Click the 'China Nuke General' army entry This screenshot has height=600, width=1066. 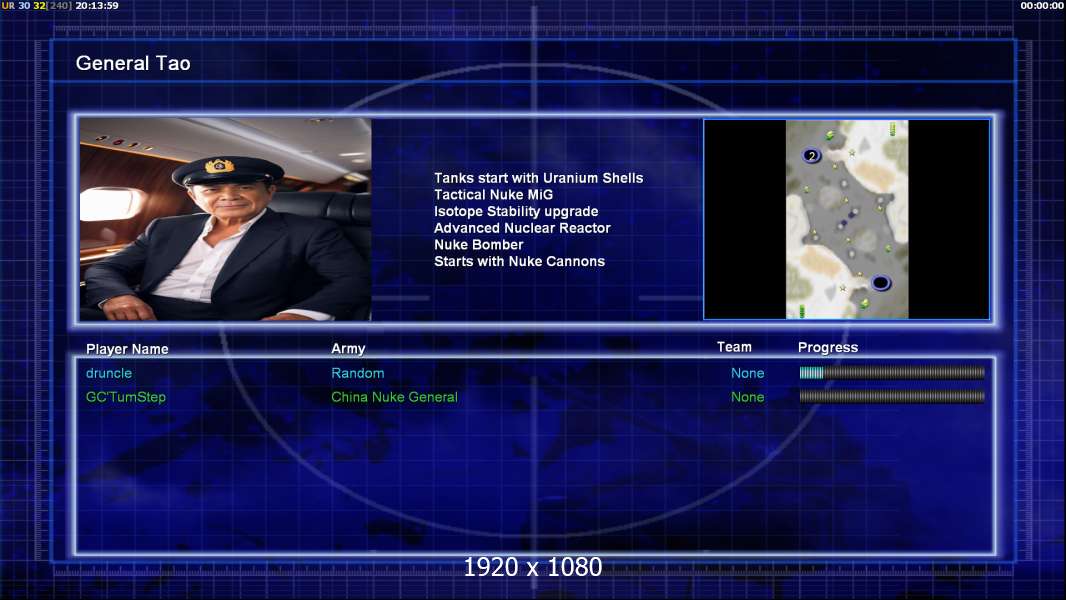coord(394,397)
